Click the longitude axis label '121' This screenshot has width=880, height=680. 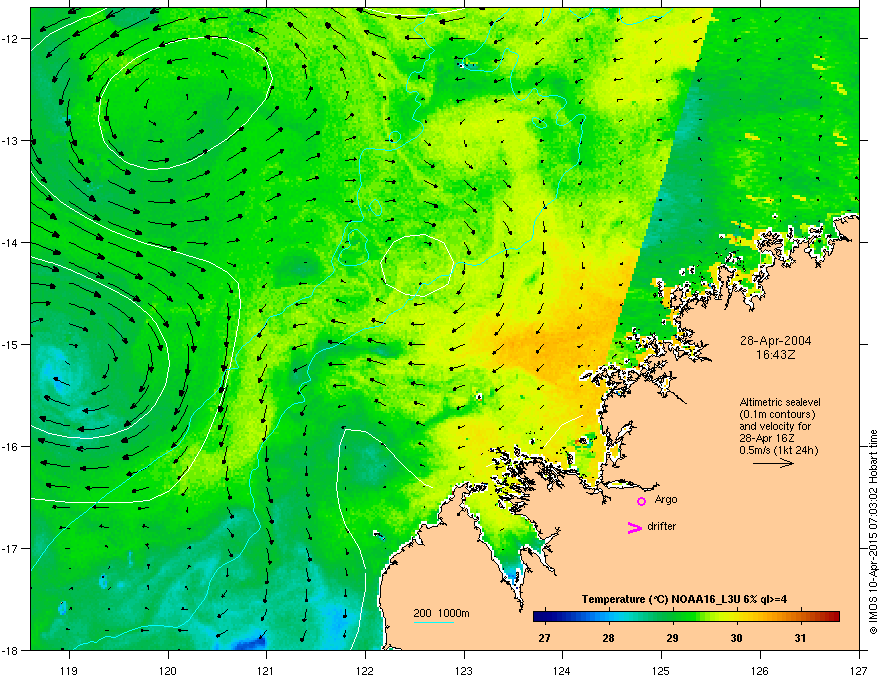[x=266, y=670]
